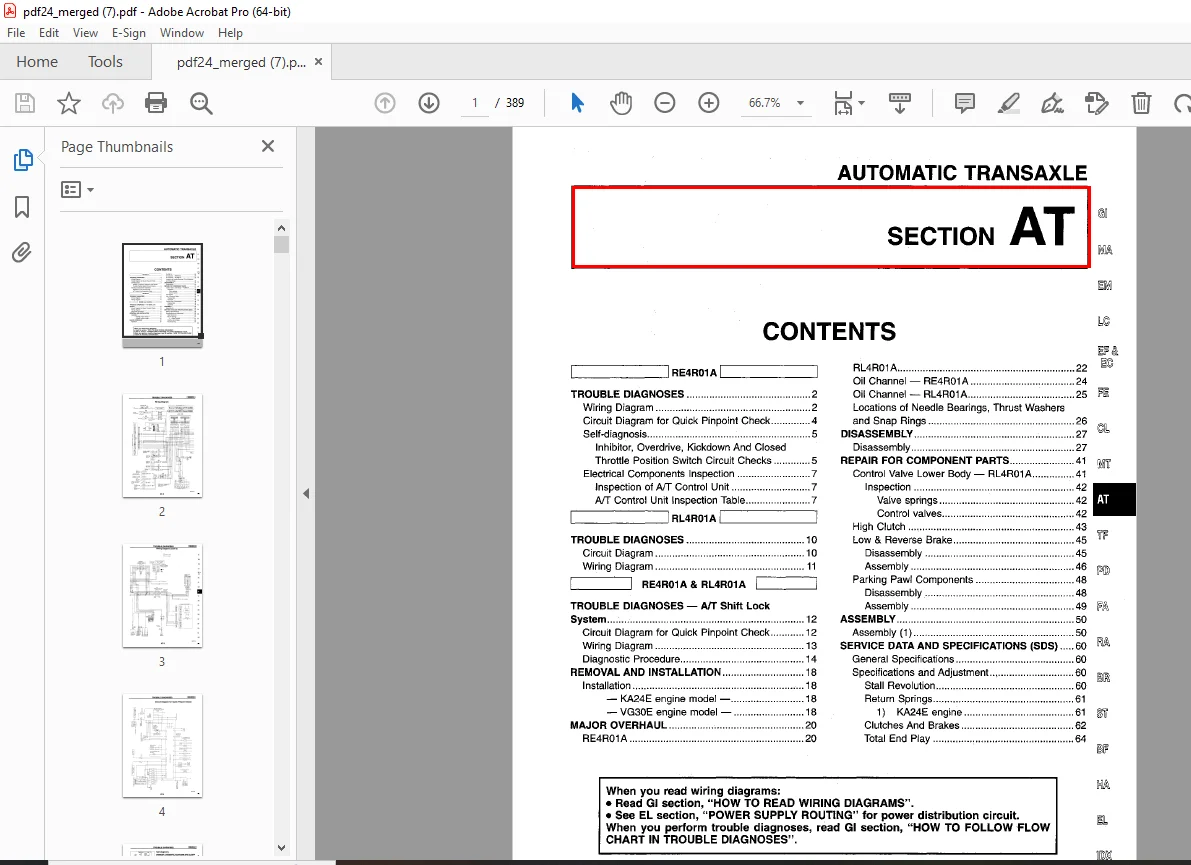
Task: Save the file with the floppy disk icon
Action: tap(25, 103)
